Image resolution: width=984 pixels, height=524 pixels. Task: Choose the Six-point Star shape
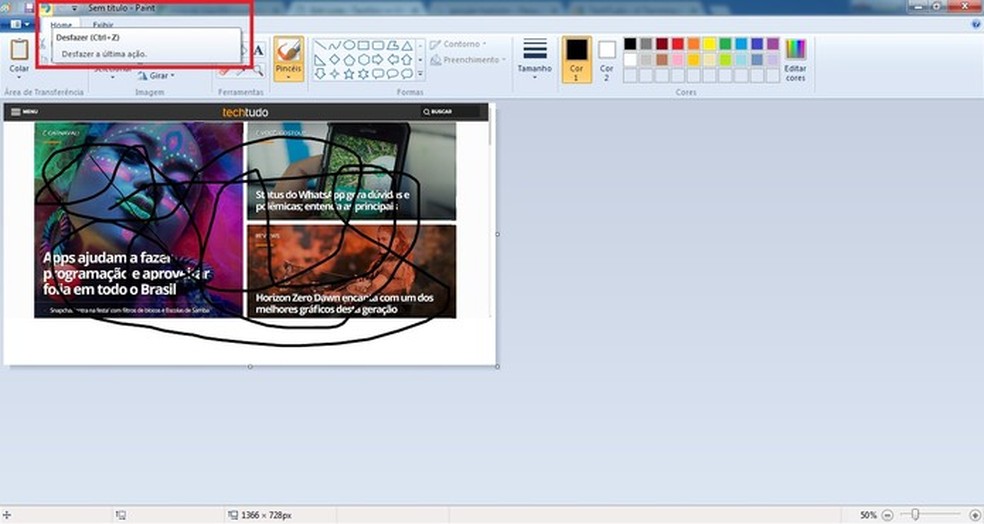363,73
